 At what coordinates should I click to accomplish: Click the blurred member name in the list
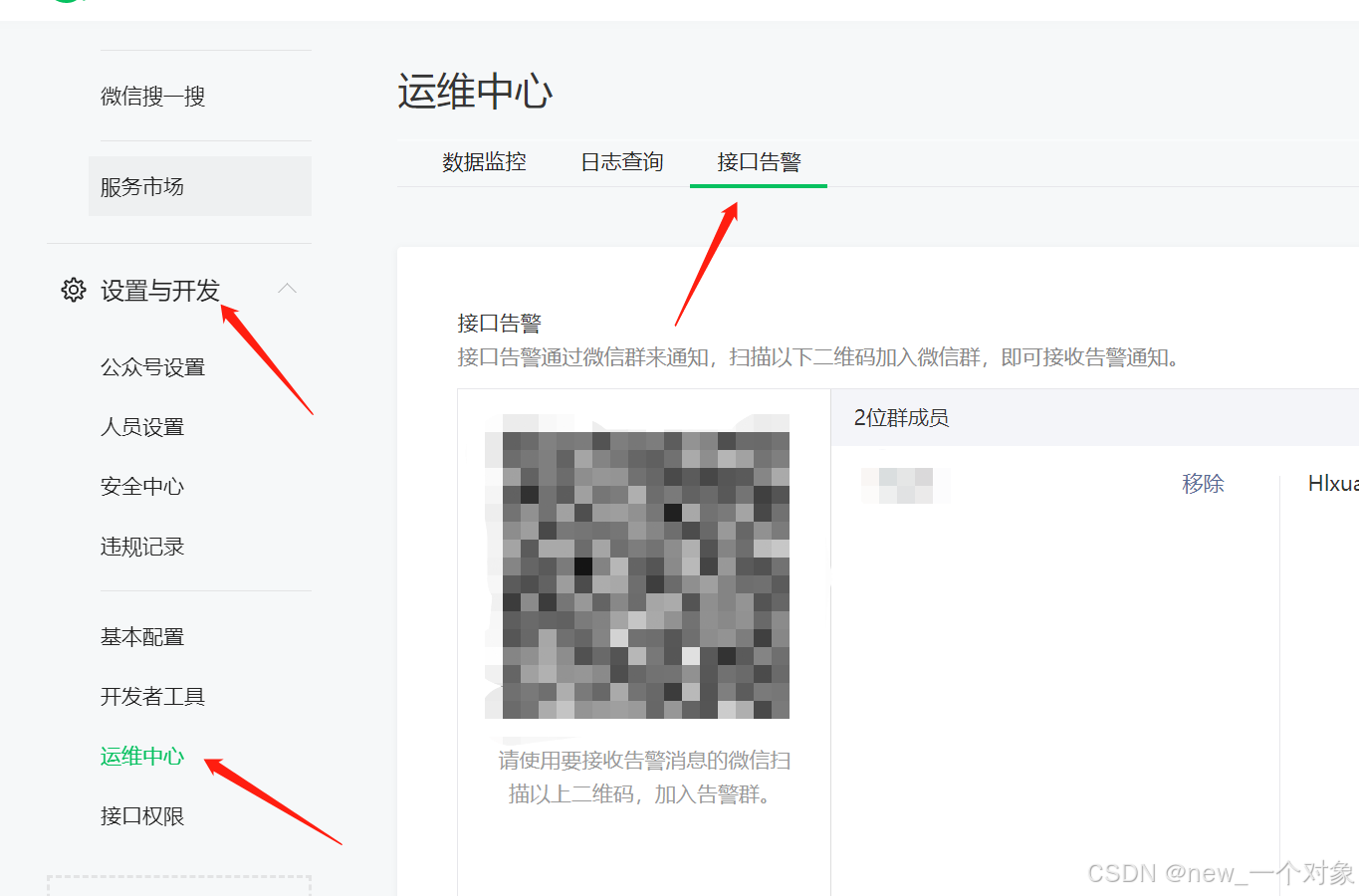tap(905, 485)
